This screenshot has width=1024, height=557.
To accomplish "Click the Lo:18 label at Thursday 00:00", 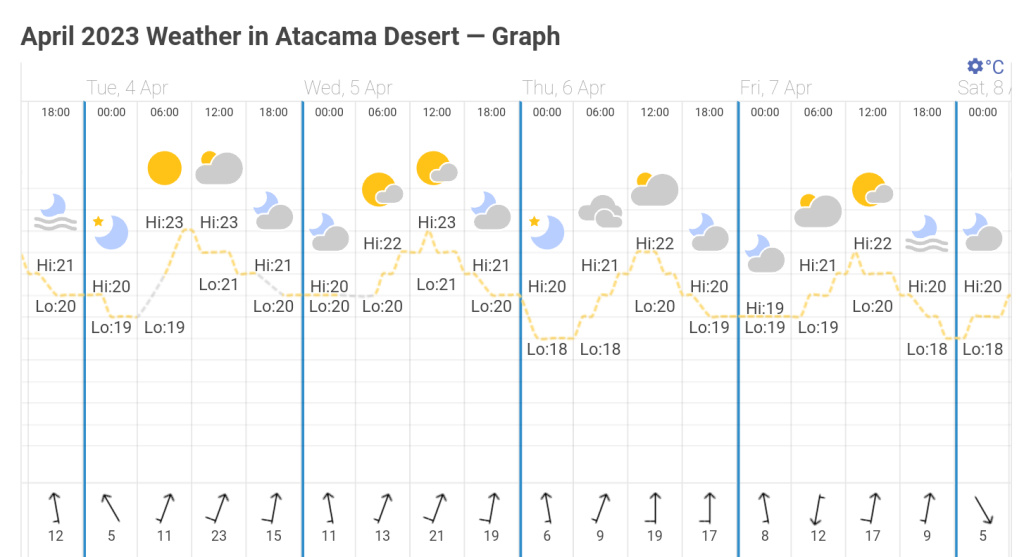I will coord(547,349).
